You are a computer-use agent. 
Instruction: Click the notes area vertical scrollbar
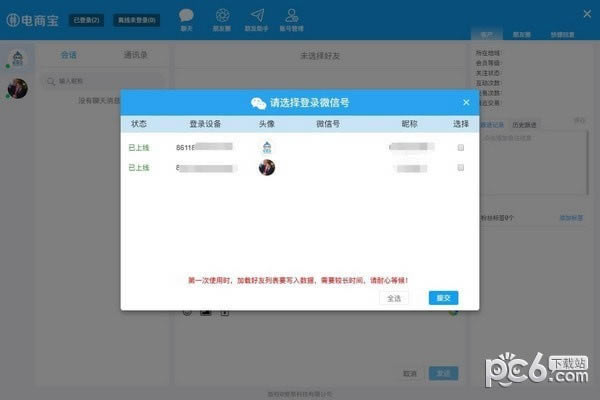pyautogui.click(x=587, y=163)
